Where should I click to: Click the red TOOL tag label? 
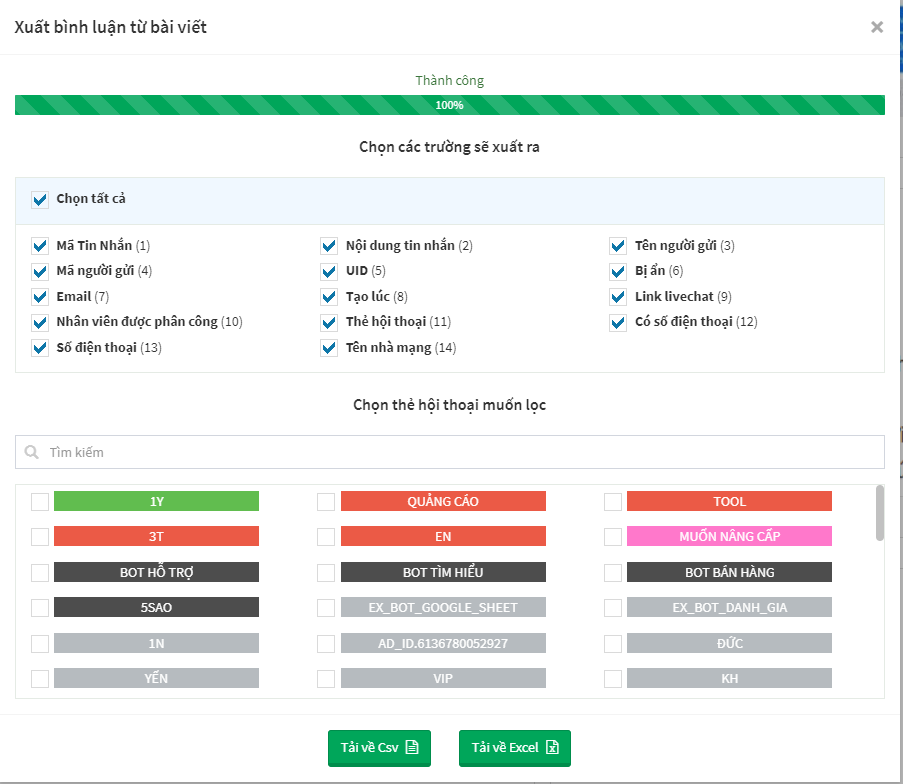pyautogui.click(x=729, y=501)
